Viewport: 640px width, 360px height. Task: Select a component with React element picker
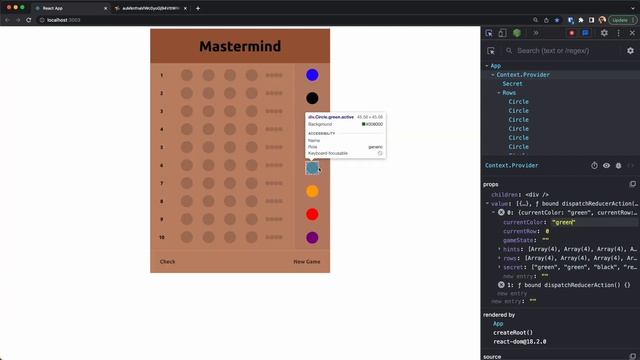[x=491, y=51]
